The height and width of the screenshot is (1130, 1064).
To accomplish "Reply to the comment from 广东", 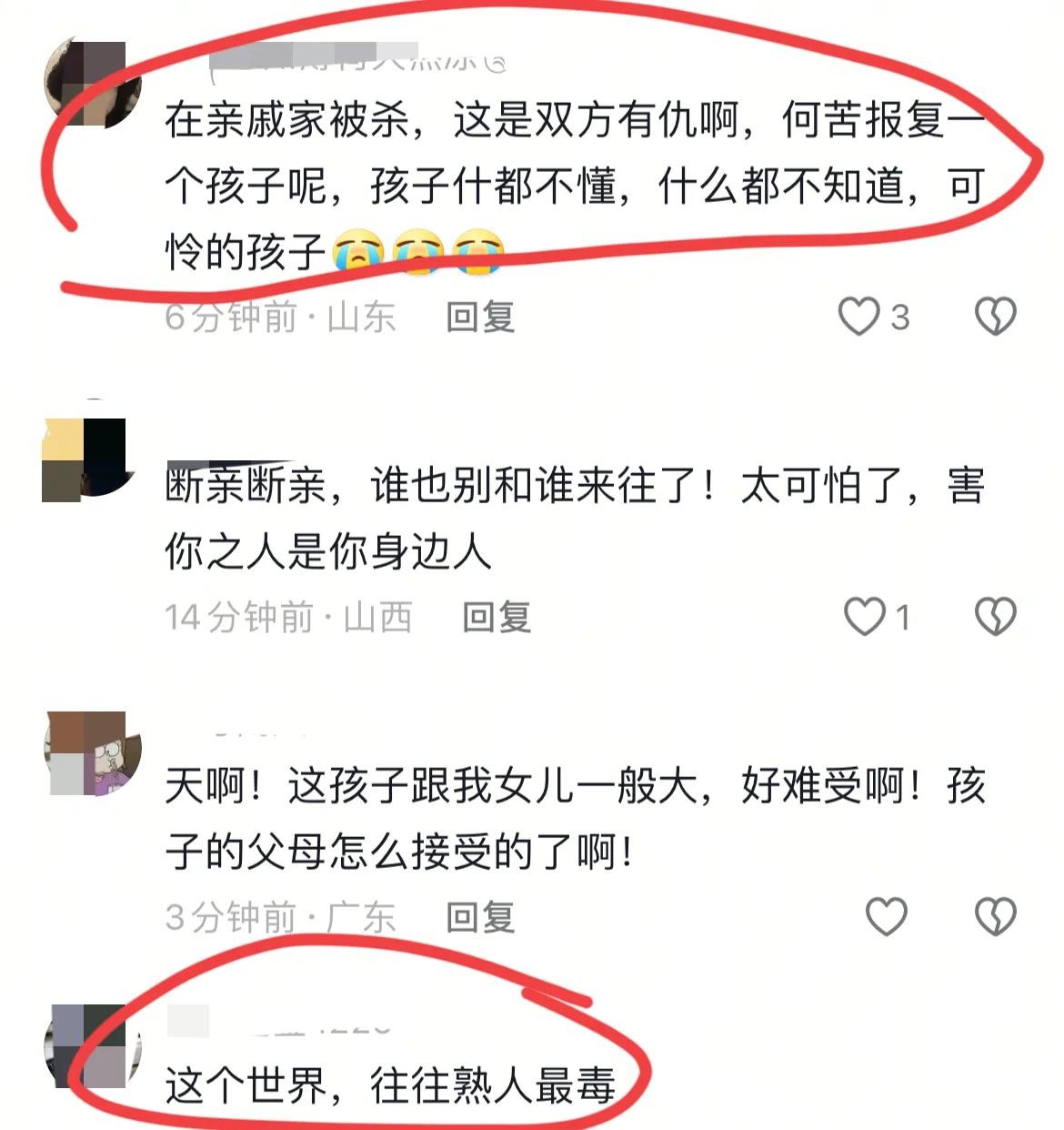I will (480, 917).
